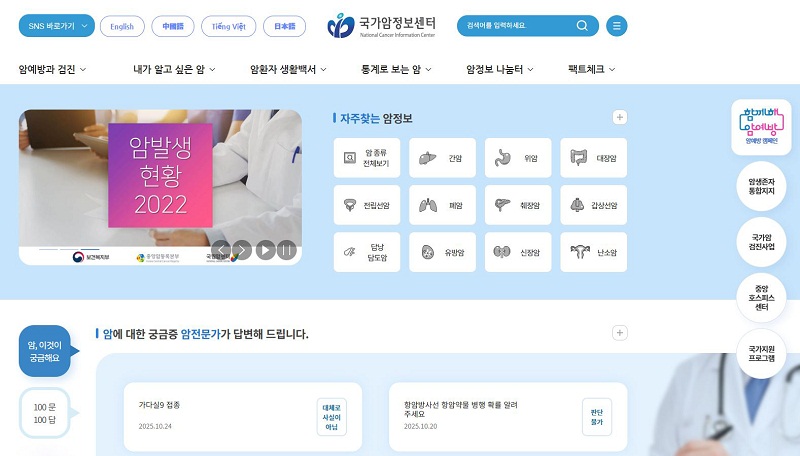This screenshot has height=456, width=800.
Task: Play the banner slideshow
Action: 265,250
